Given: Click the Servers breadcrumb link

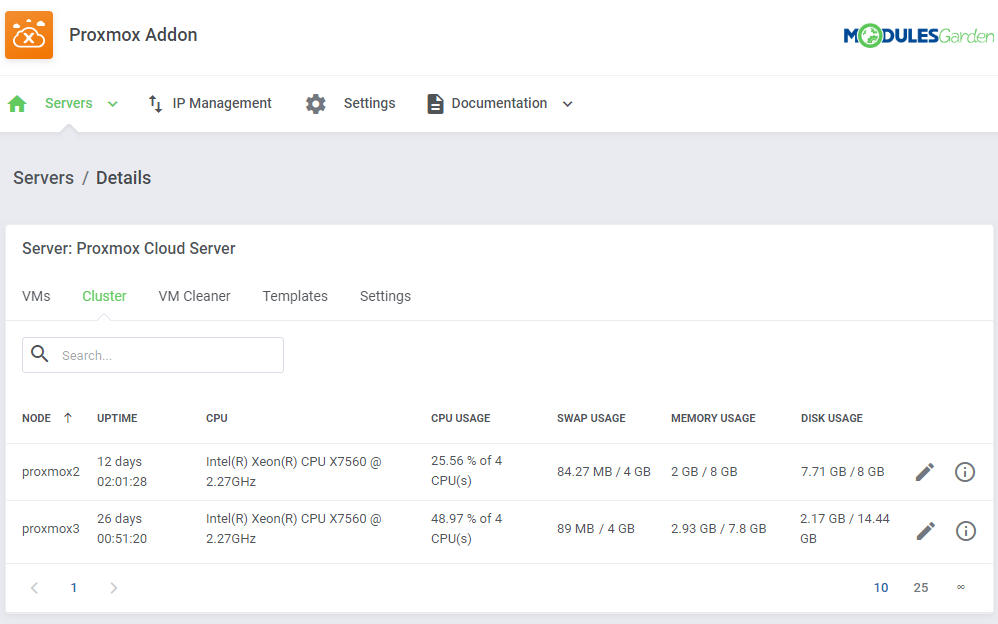Looking at the screenshot, I should [x=43, y=178].
